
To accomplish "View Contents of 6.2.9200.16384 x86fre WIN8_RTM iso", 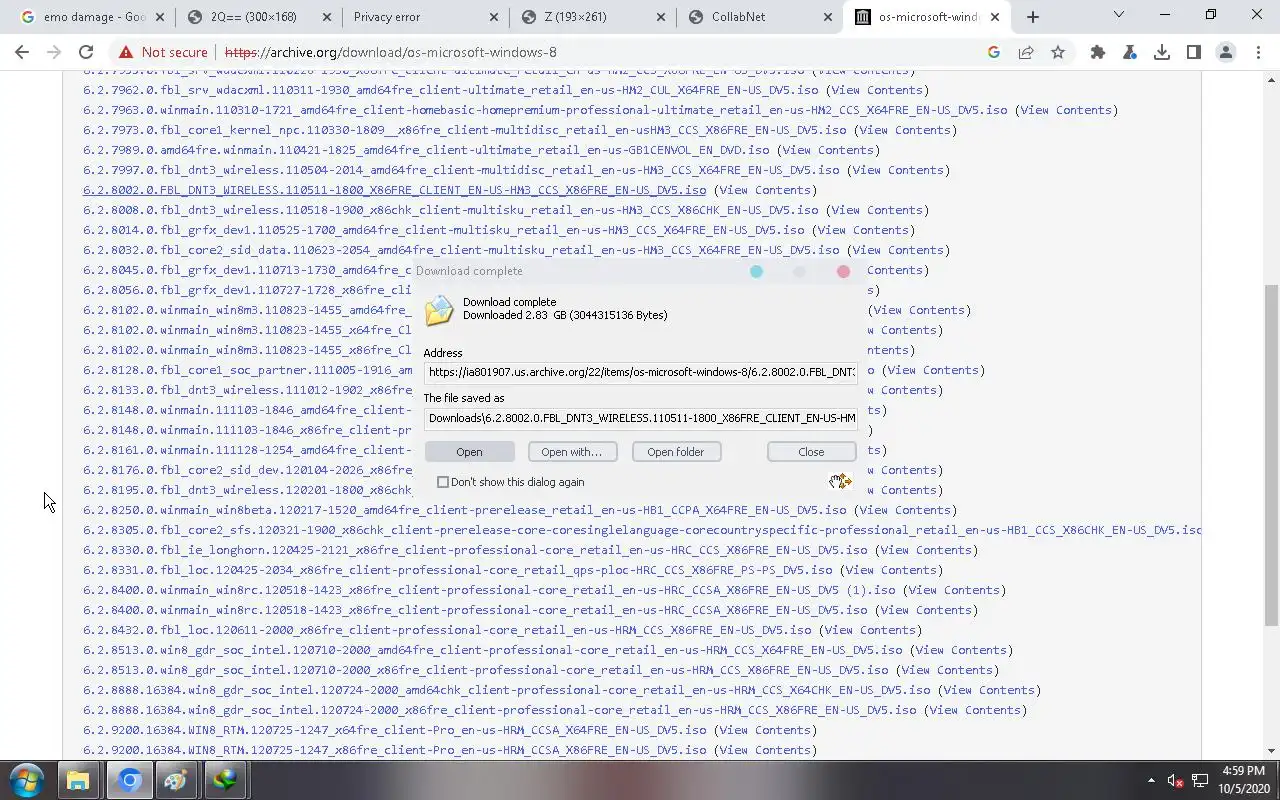I will [x=765, y=750].
